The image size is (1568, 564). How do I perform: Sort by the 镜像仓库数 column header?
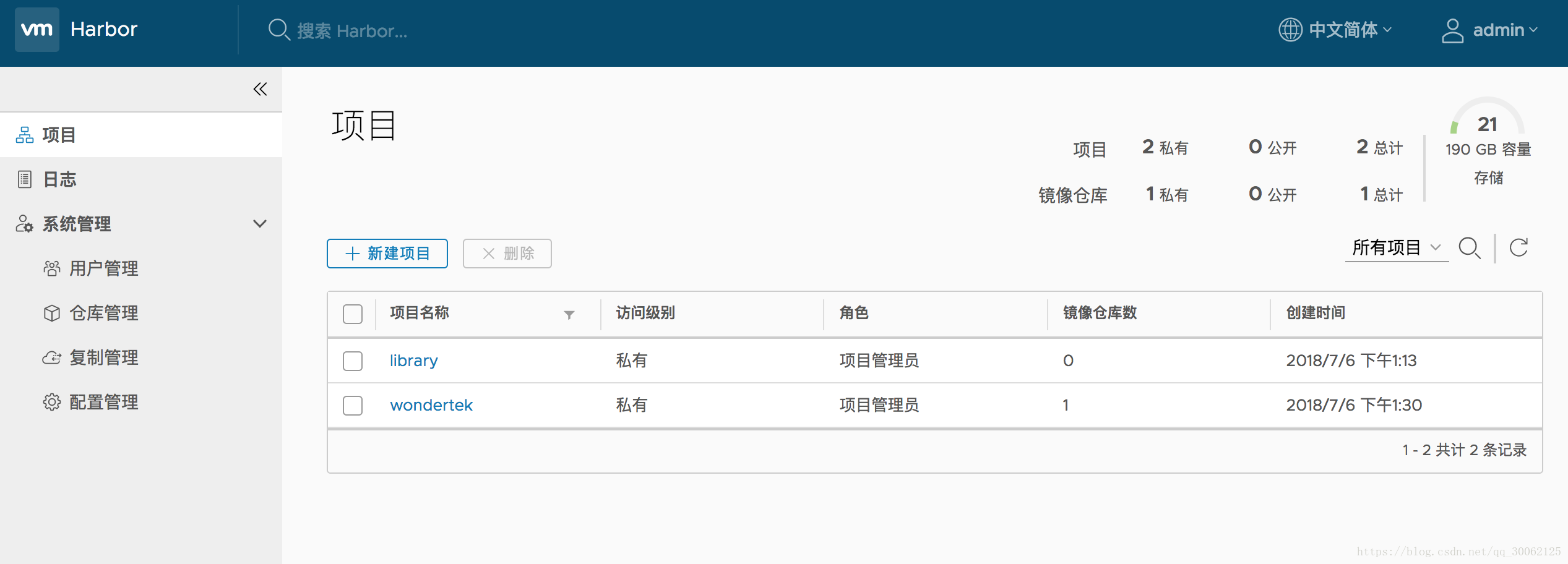click(1100, 313)
